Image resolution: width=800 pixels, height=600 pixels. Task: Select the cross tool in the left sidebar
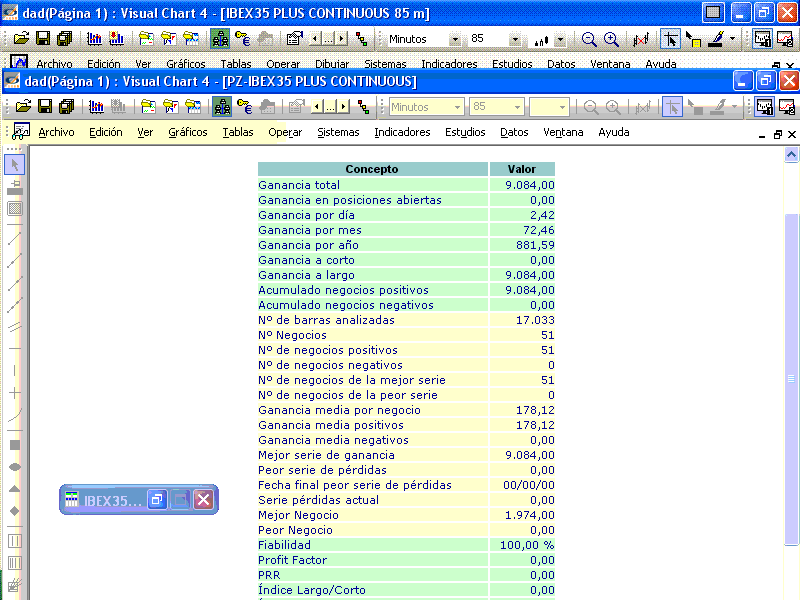(15, 393)
